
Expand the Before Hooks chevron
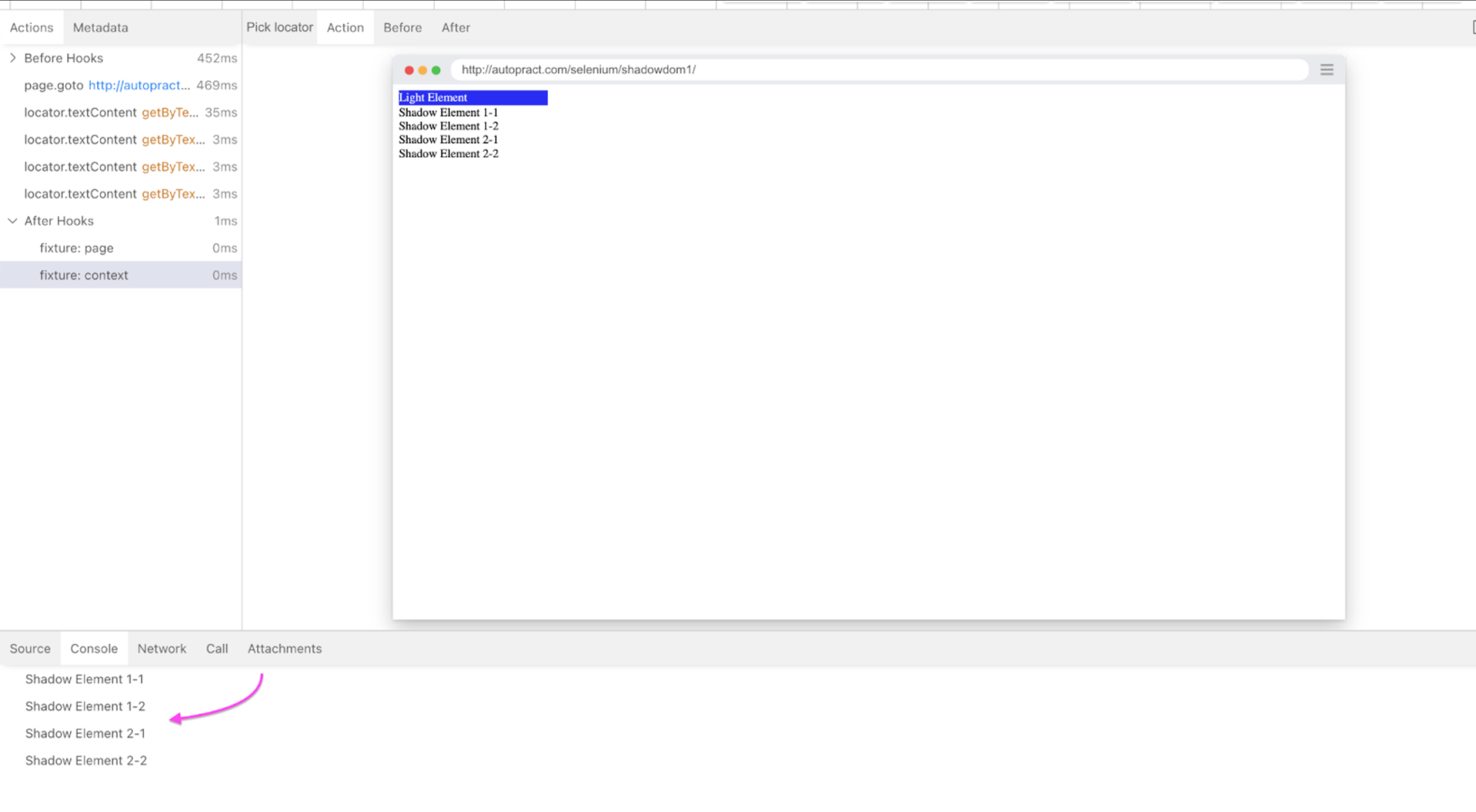tap(13, 58)
